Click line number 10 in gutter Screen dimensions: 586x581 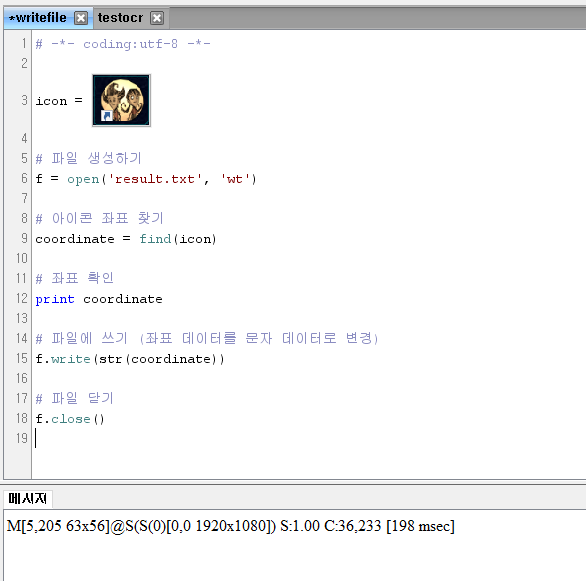pyautogui.click(x=22, y=258)
